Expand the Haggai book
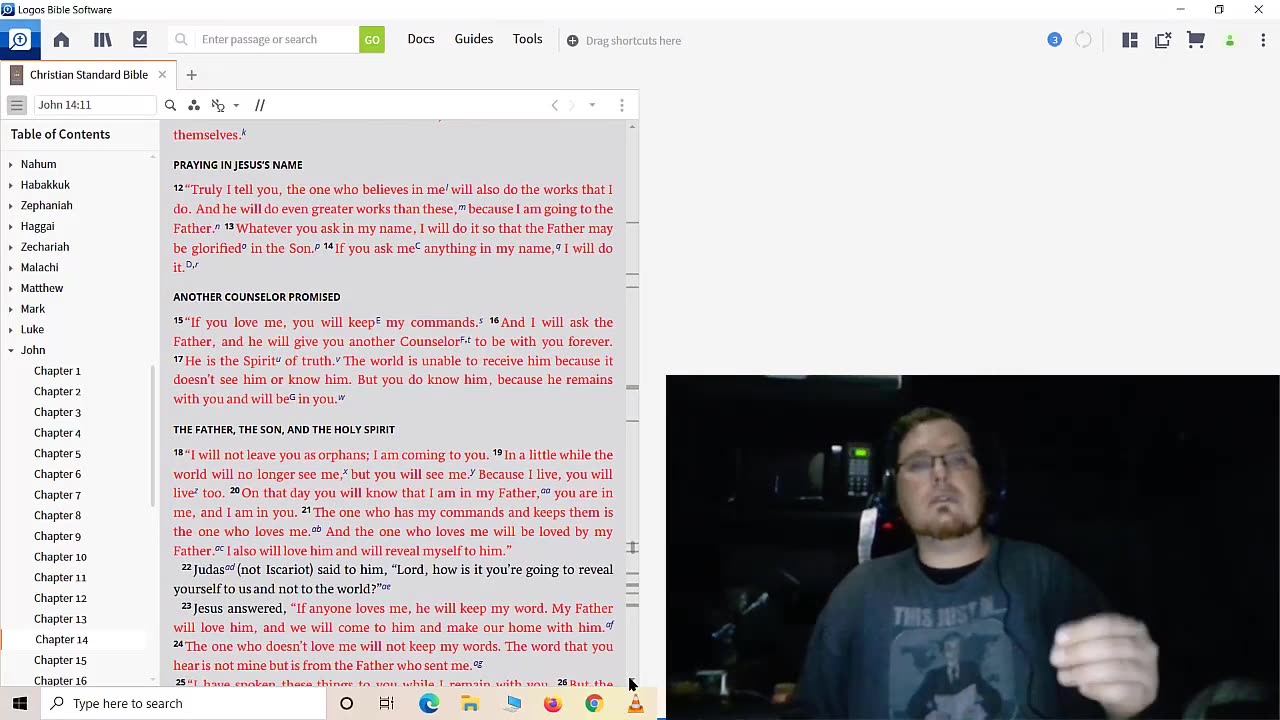The image size is (1280, 720). coord(11,226)
